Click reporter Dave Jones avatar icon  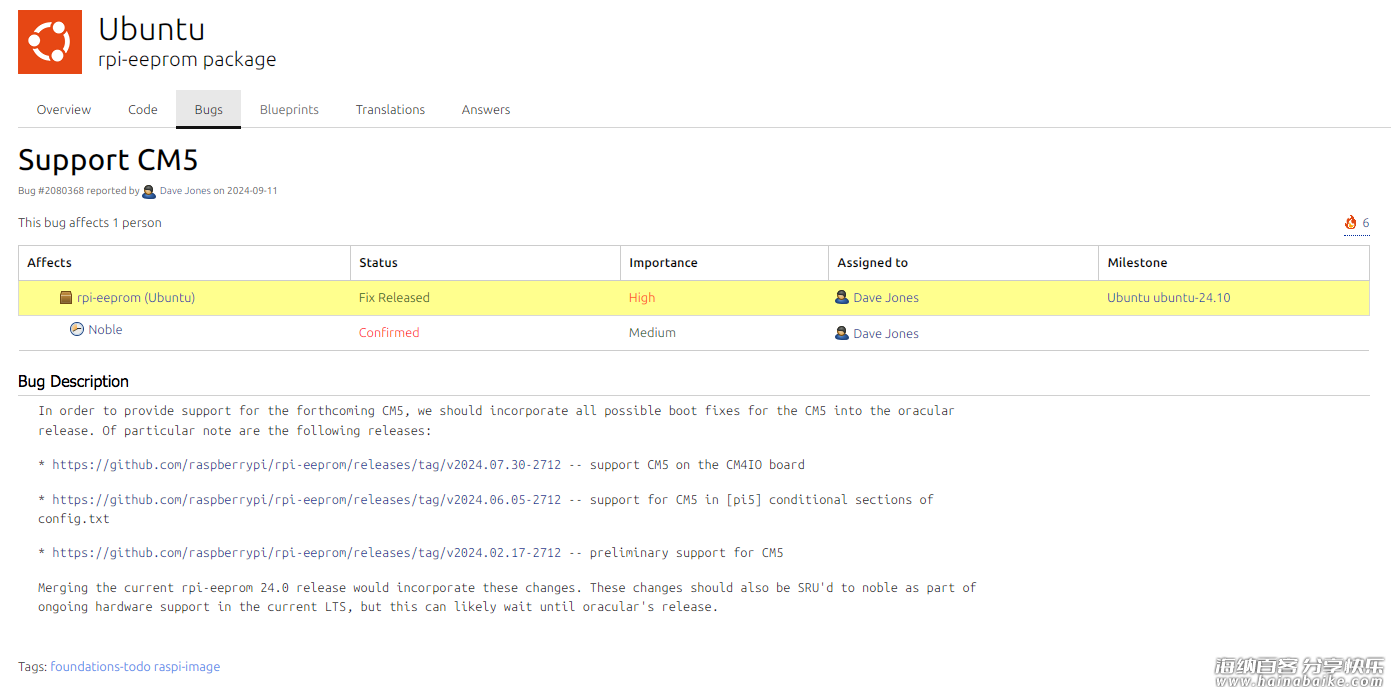point(149,191)
